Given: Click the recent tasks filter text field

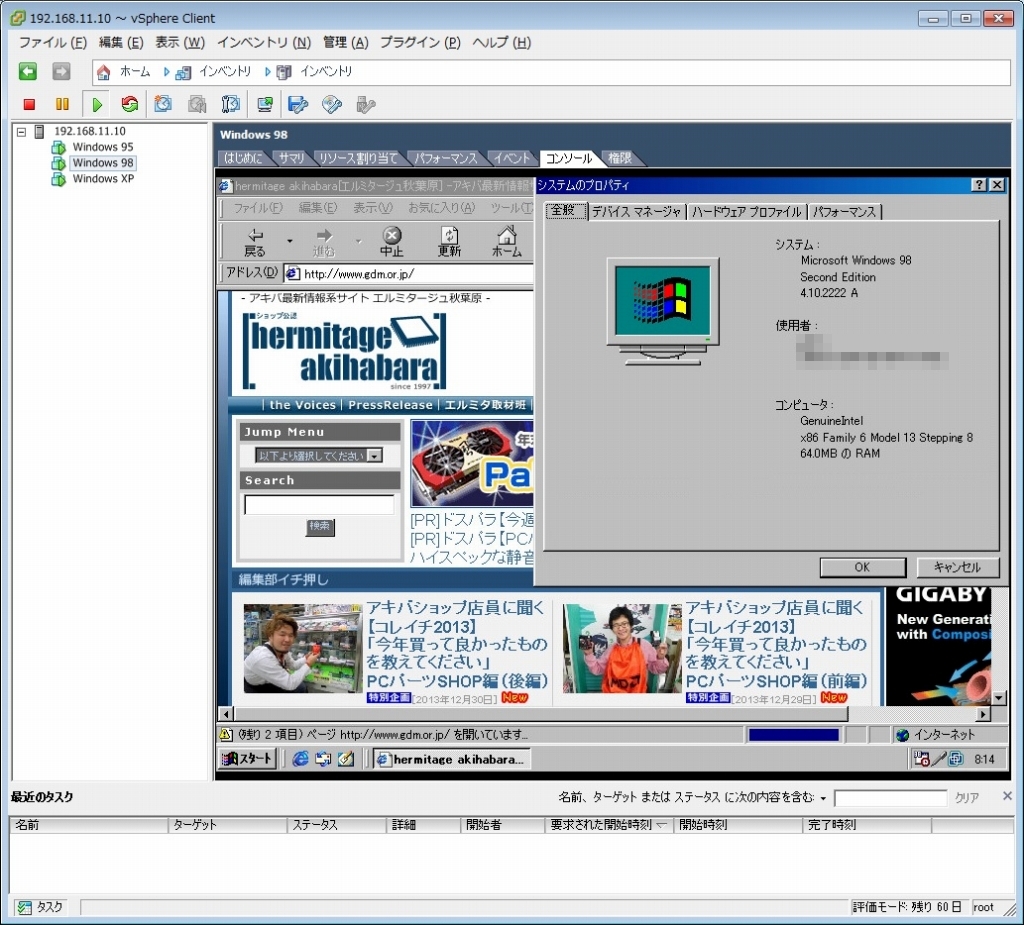Looking at the screenshot, I should (890, 798).
